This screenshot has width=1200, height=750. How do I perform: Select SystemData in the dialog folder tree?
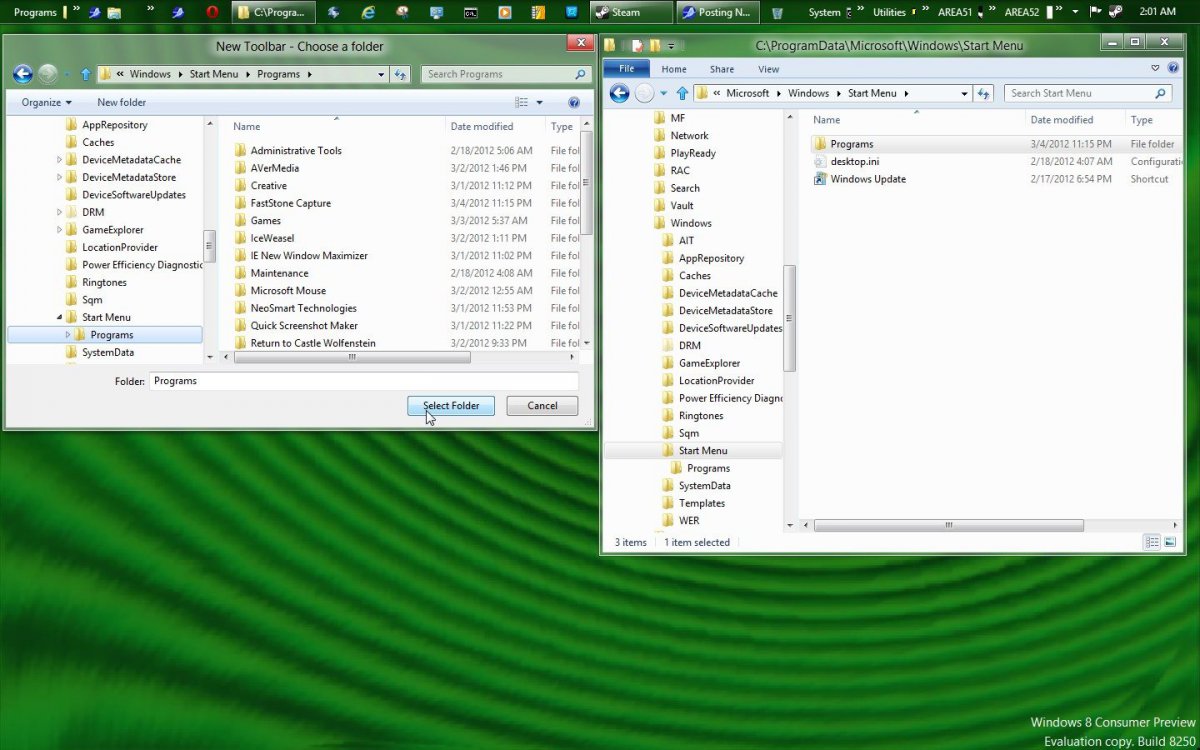tap(108, 352)
